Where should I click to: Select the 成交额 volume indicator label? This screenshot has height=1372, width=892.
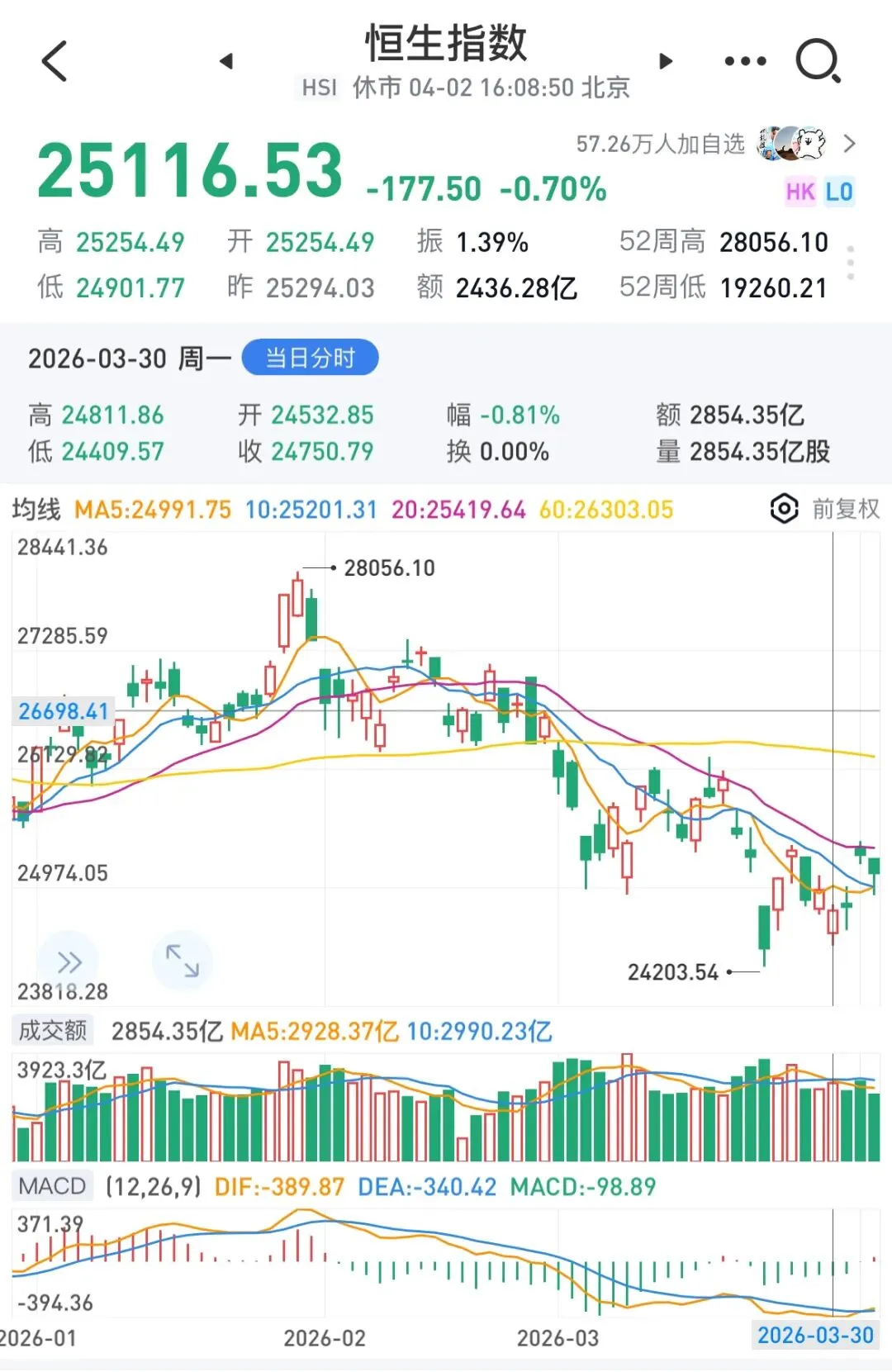53,1030
